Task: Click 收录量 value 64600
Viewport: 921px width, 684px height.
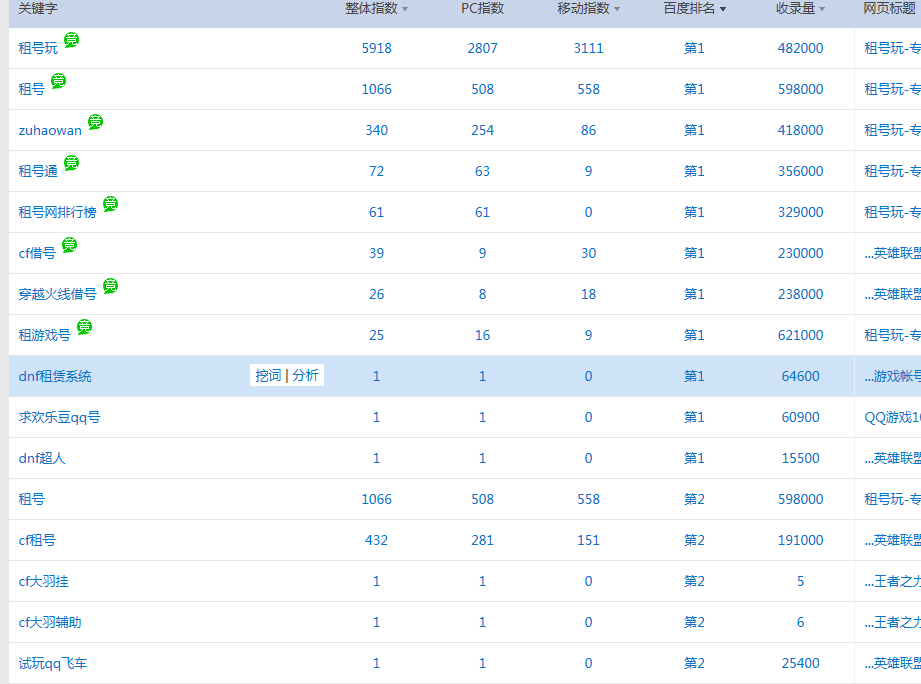Action: [x=801, y=376]
